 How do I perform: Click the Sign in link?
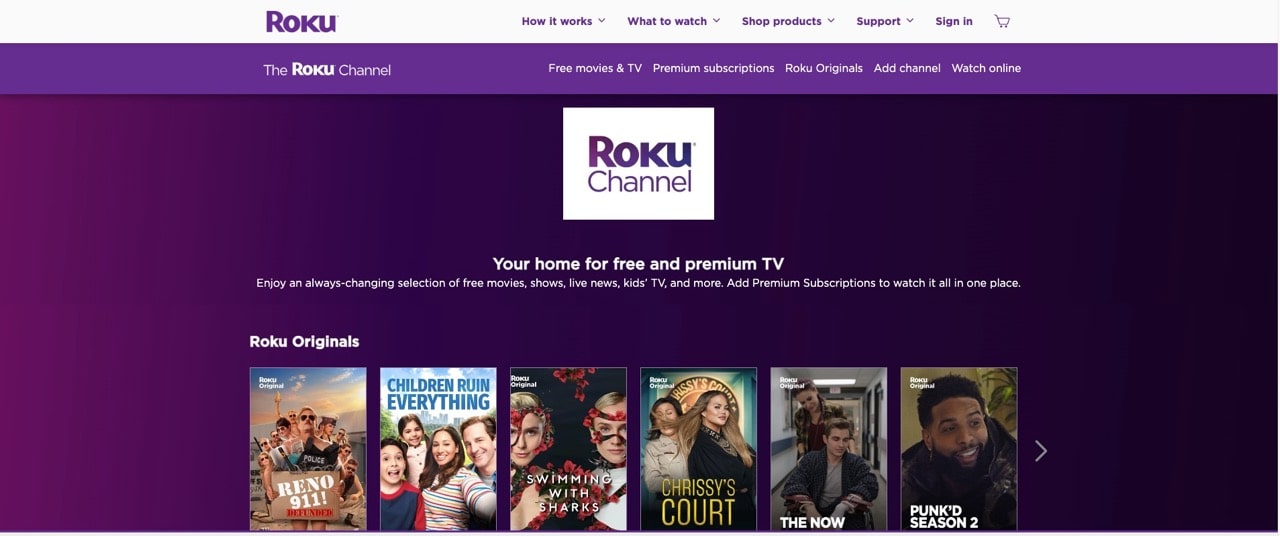click(x=954, y=21)
